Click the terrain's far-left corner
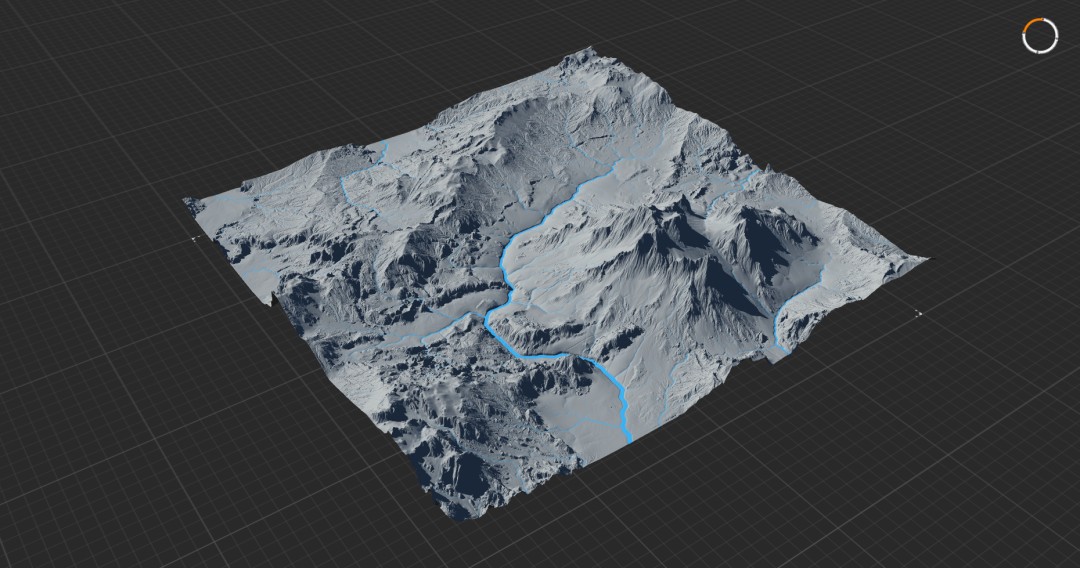1080x568 pixels. (188, 201)
